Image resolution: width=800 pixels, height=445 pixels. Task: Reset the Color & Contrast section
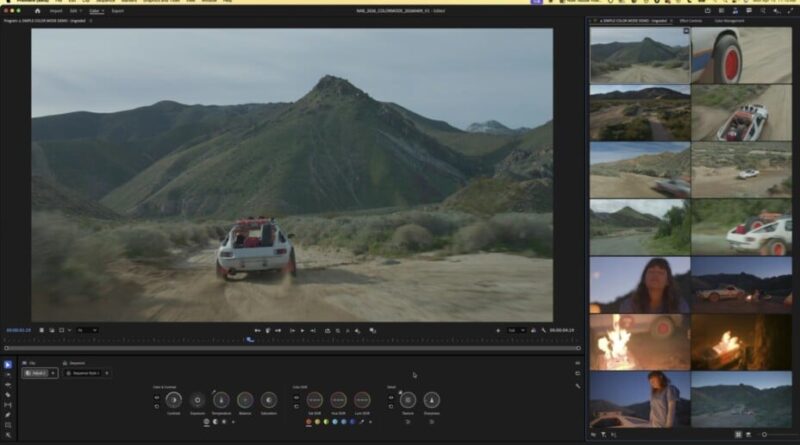coord(157,407)
